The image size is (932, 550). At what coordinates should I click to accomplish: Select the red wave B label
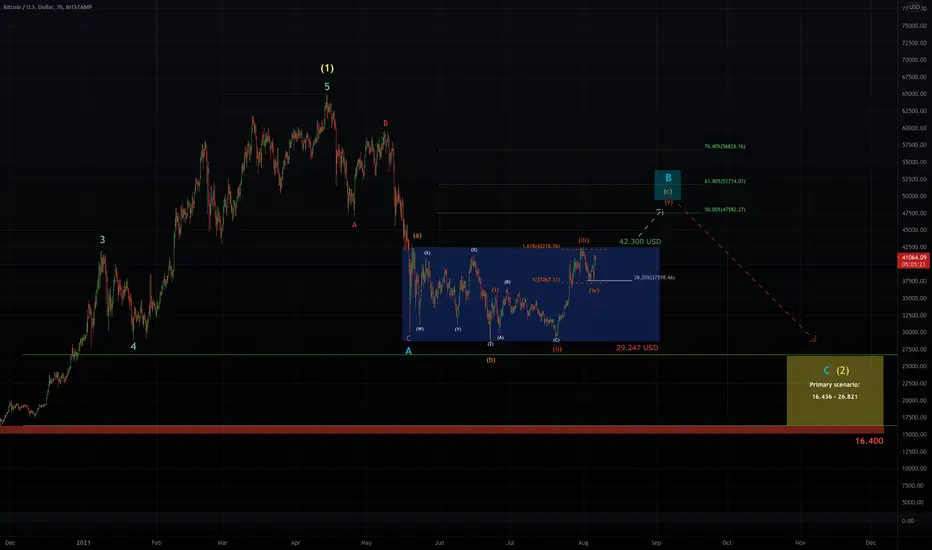coord(385,123)
